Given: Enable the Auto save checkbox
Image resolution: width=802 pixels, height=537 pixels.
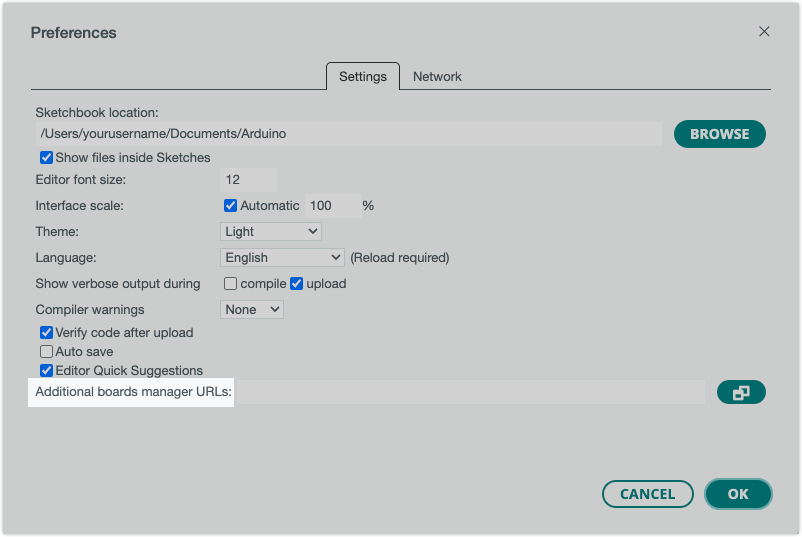Looking at the screenshot, I should click(x=46, y=352).
